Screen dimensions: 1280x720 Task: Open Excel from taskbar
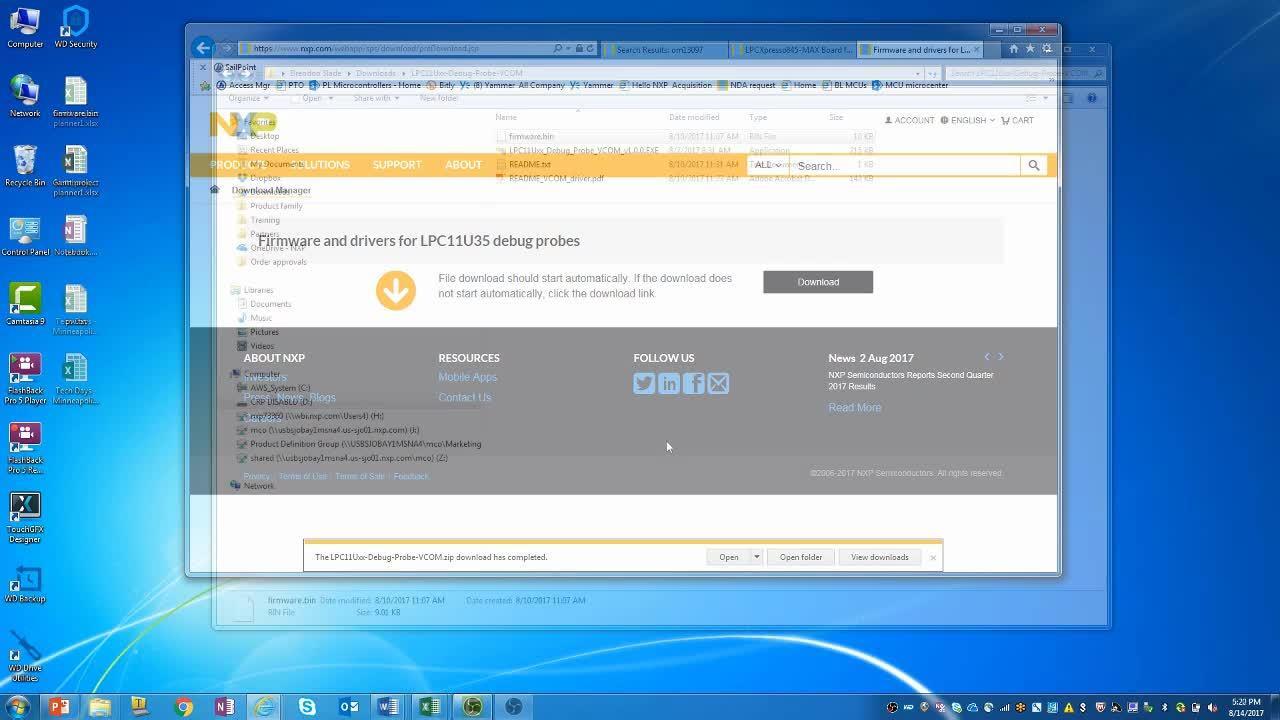coord(430,707)
